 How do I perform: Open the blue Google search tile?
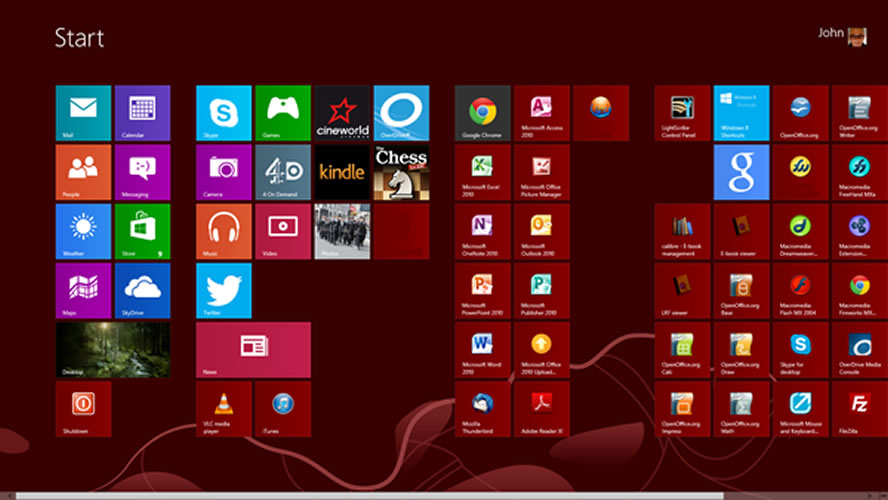coord(741,172)
